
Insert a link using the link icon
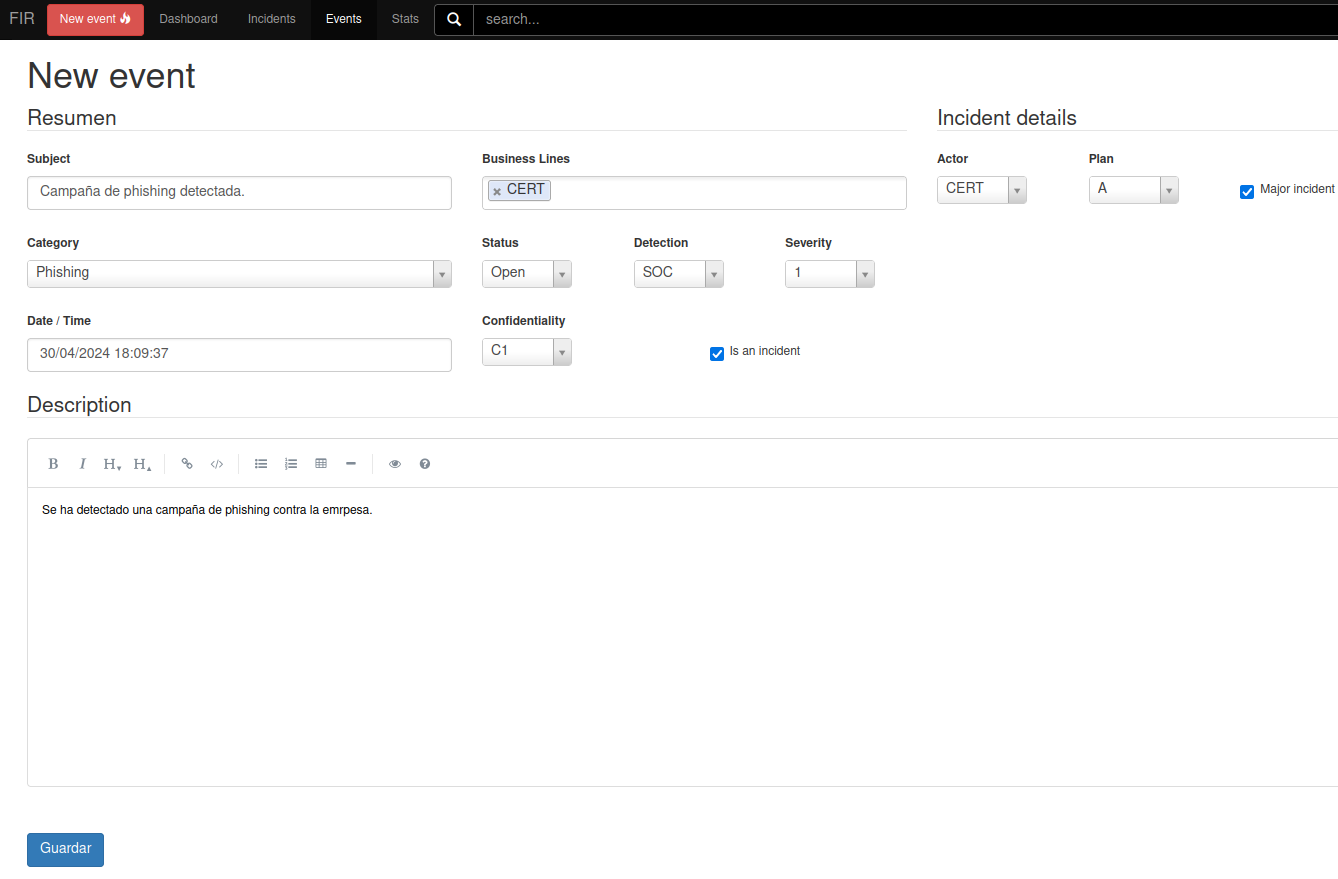(x=187, y=464)
